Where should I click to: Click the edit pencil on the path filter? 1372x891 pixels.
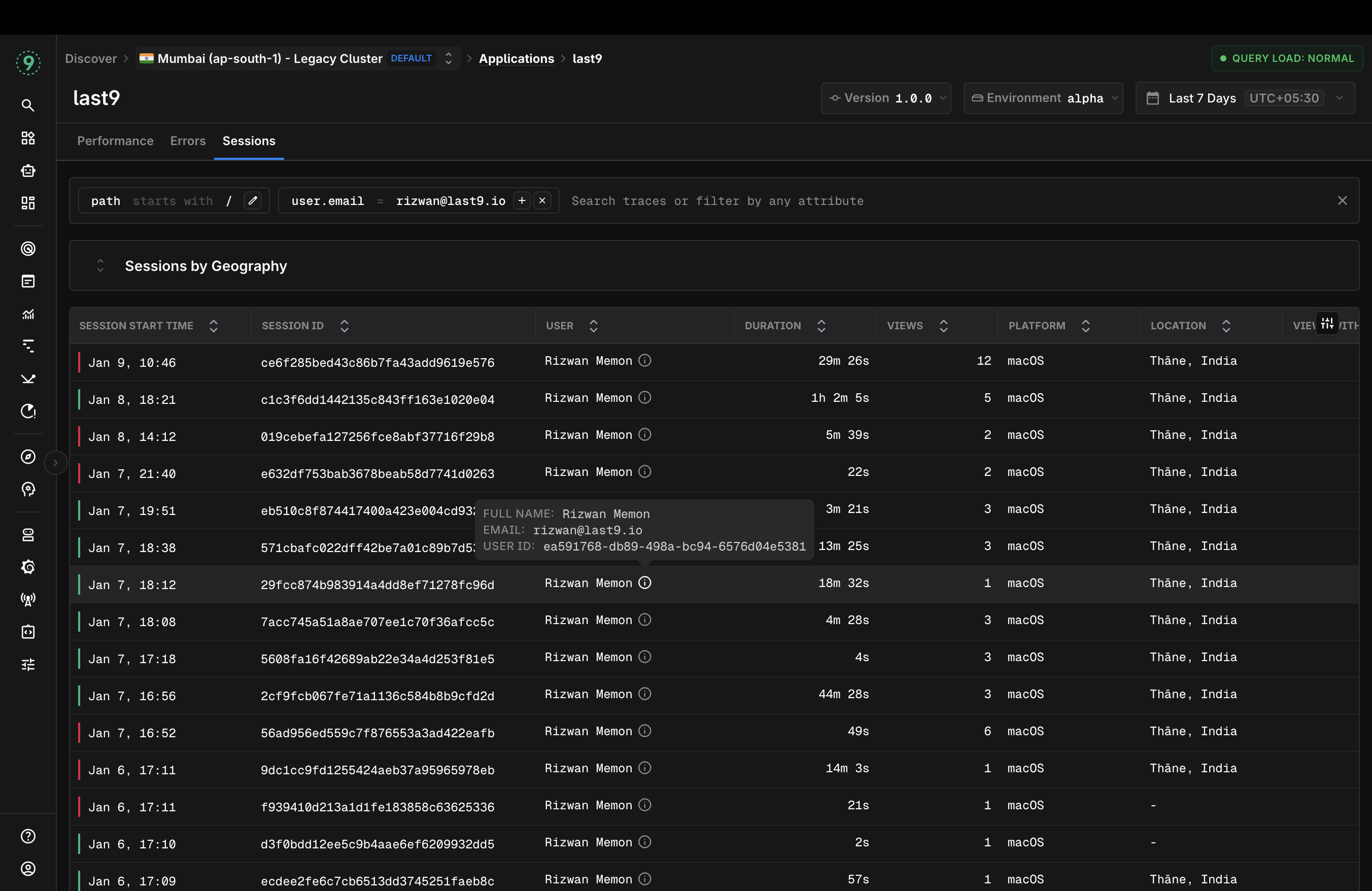click(253, 200)
